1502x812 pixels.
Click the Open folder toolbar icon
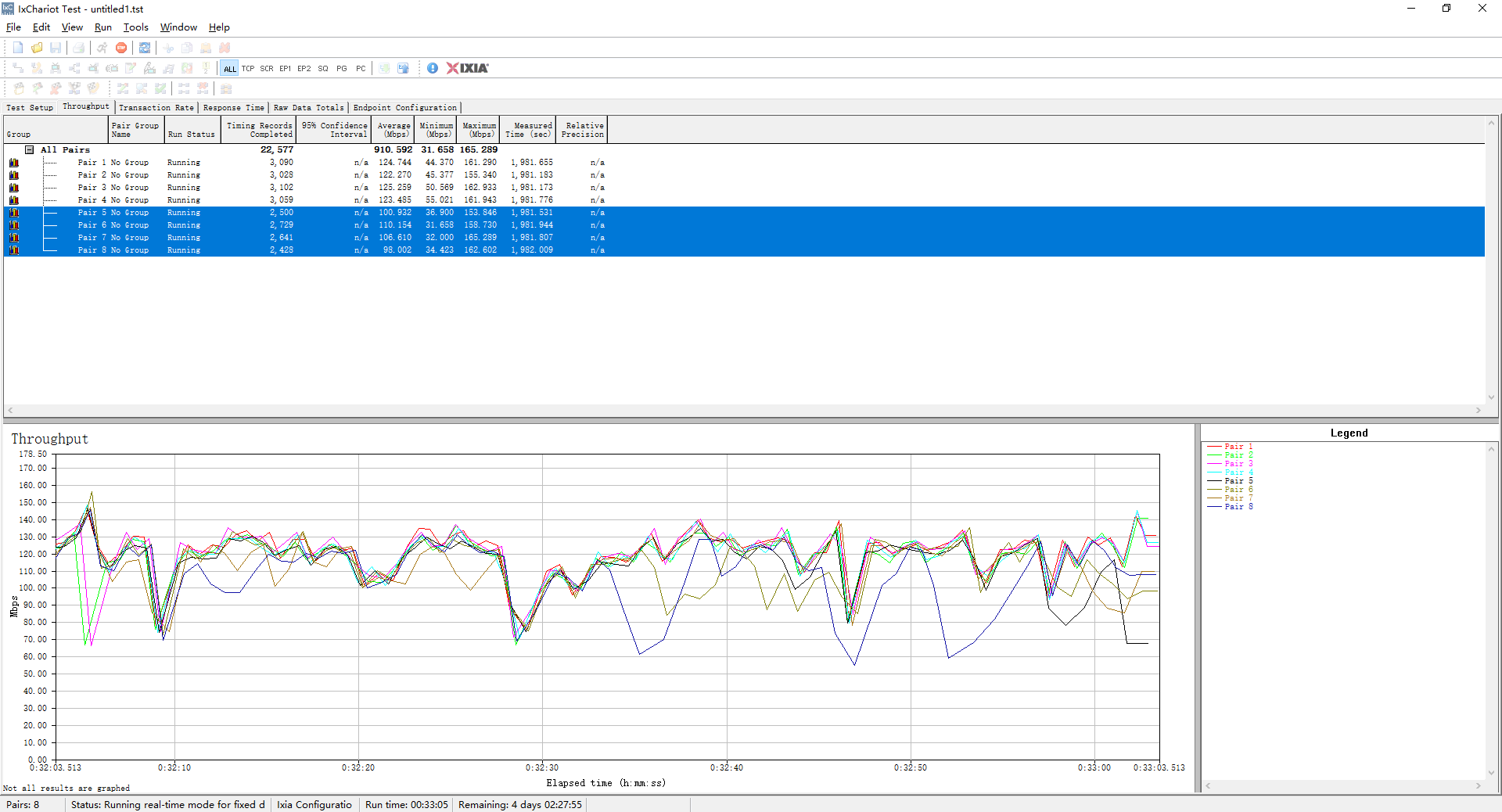click(x=37, y=48)
